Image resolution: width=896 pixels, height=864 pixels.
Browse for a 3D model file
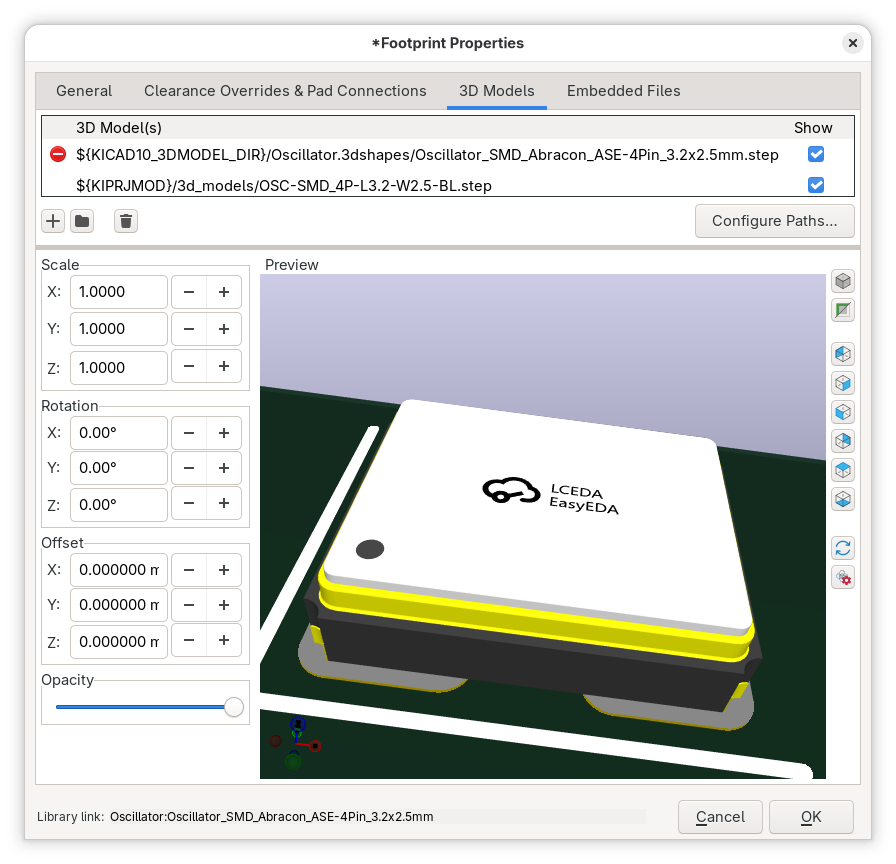(82, 221)
